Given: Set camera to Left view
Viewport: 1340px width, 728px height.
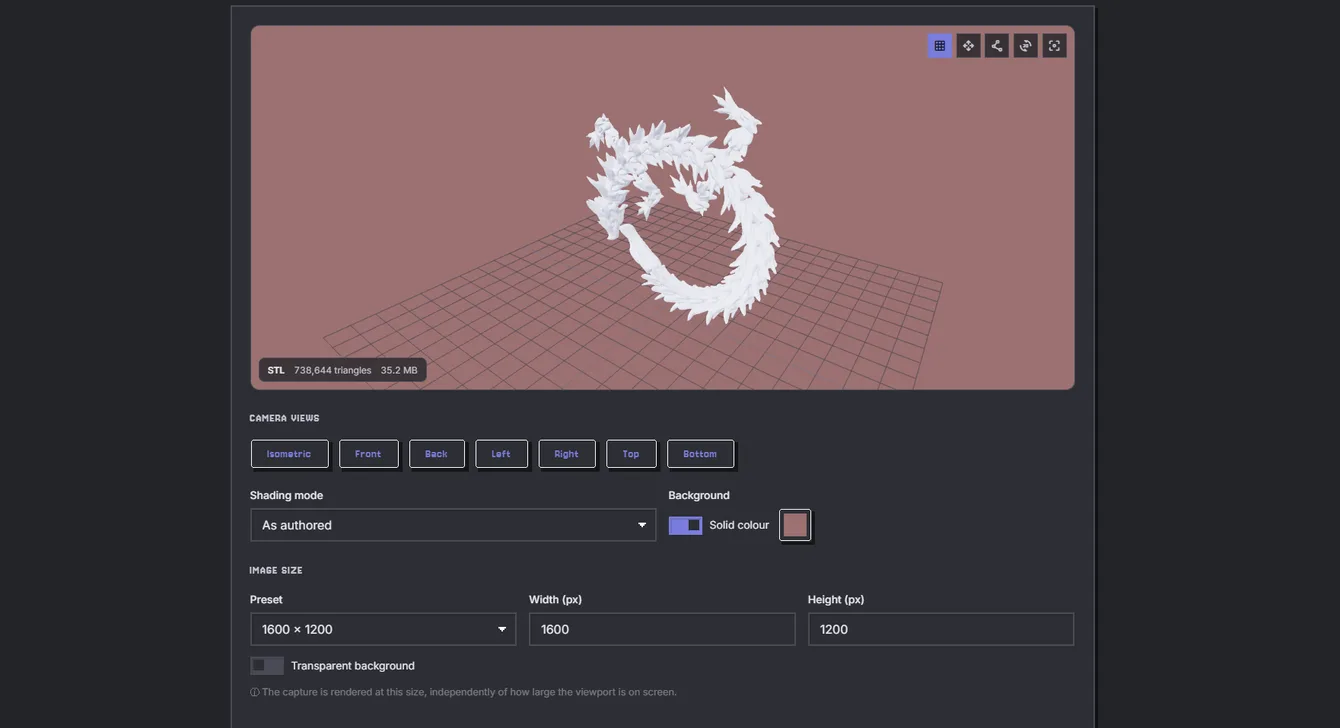Looking at the screenshot, I should point(501,454).
